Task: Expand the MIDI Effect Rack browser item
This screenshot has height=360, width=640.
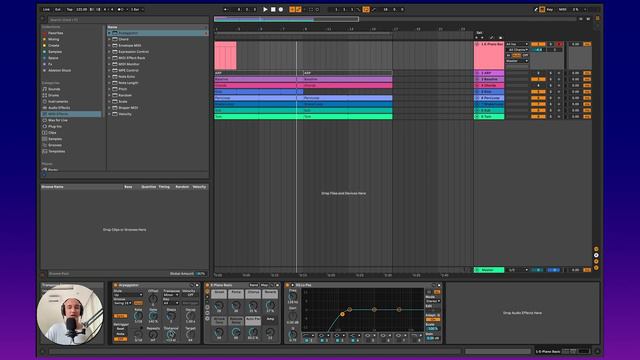Action: [109, 58]
